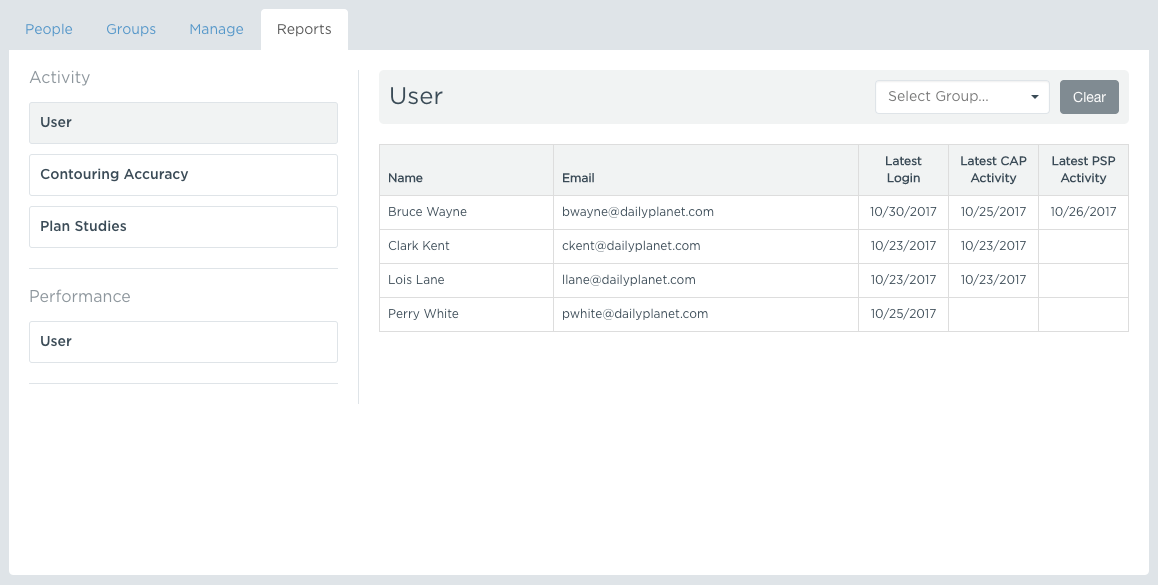
Task: Click the Latest PSP Activity header
Action: [x=1083, y=169]
